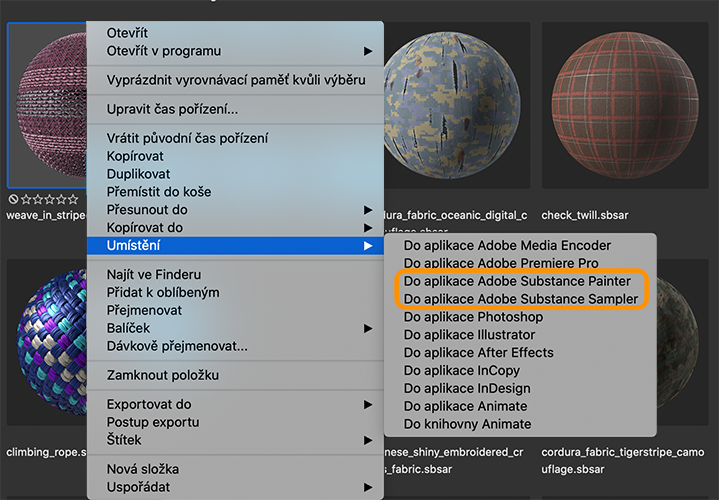
Task: Expand the 'Přesunout do' submenu arrow
Action: tap(368, 210)
